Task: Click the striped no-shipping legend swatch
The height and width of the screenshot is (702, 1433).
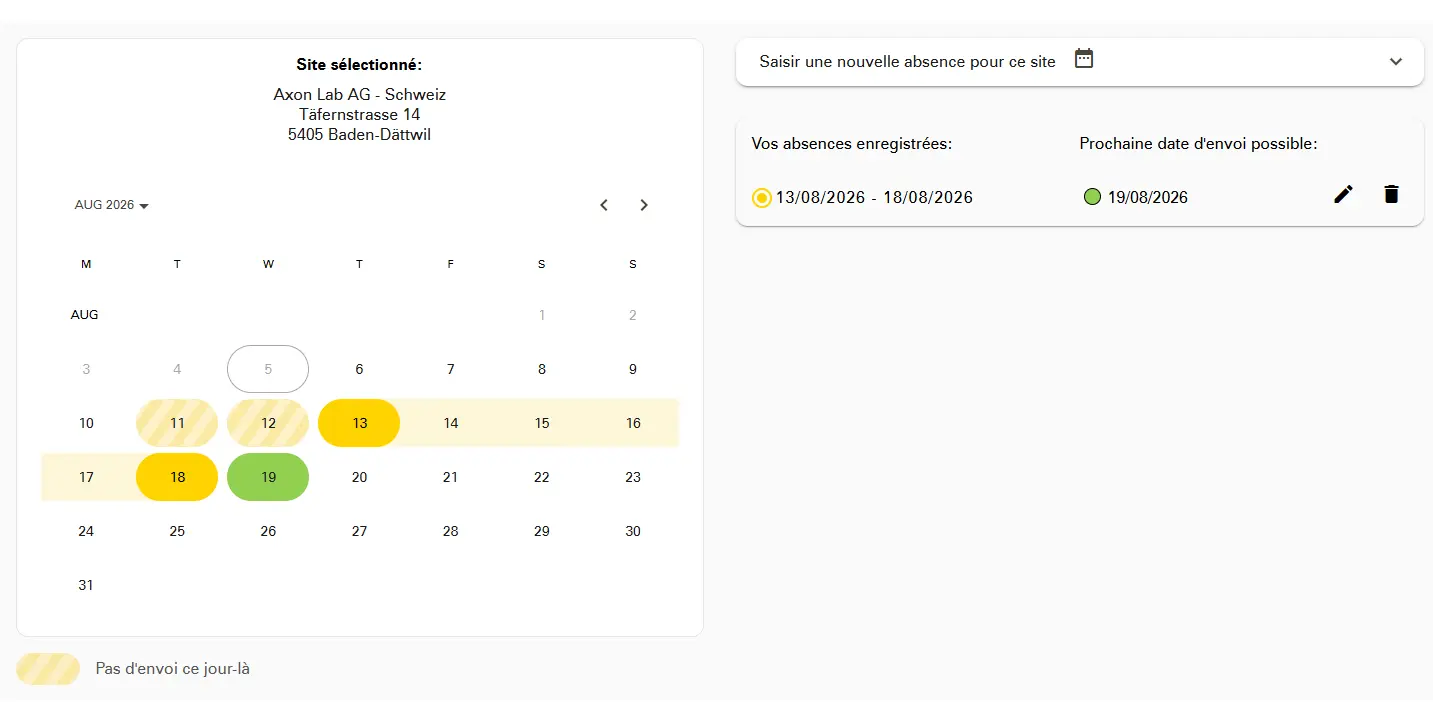Action: [48, 669]
